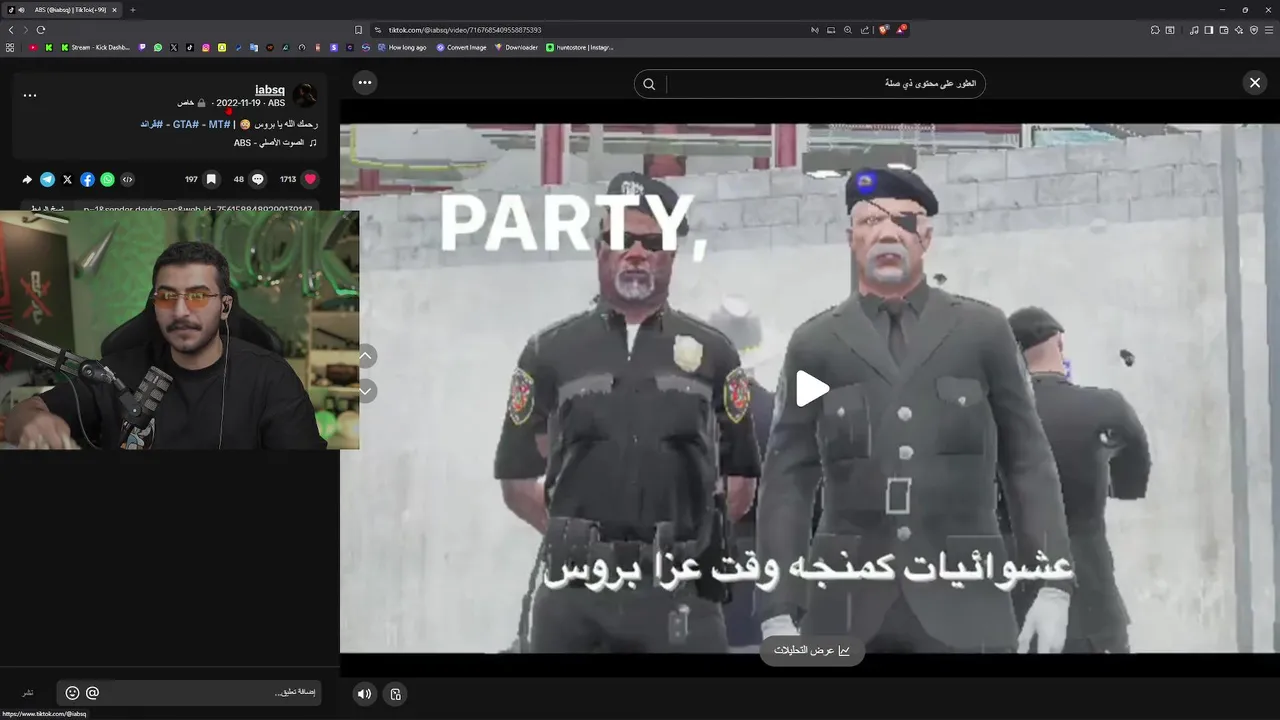Click the browser address bar URL

(x=465, y=30)
